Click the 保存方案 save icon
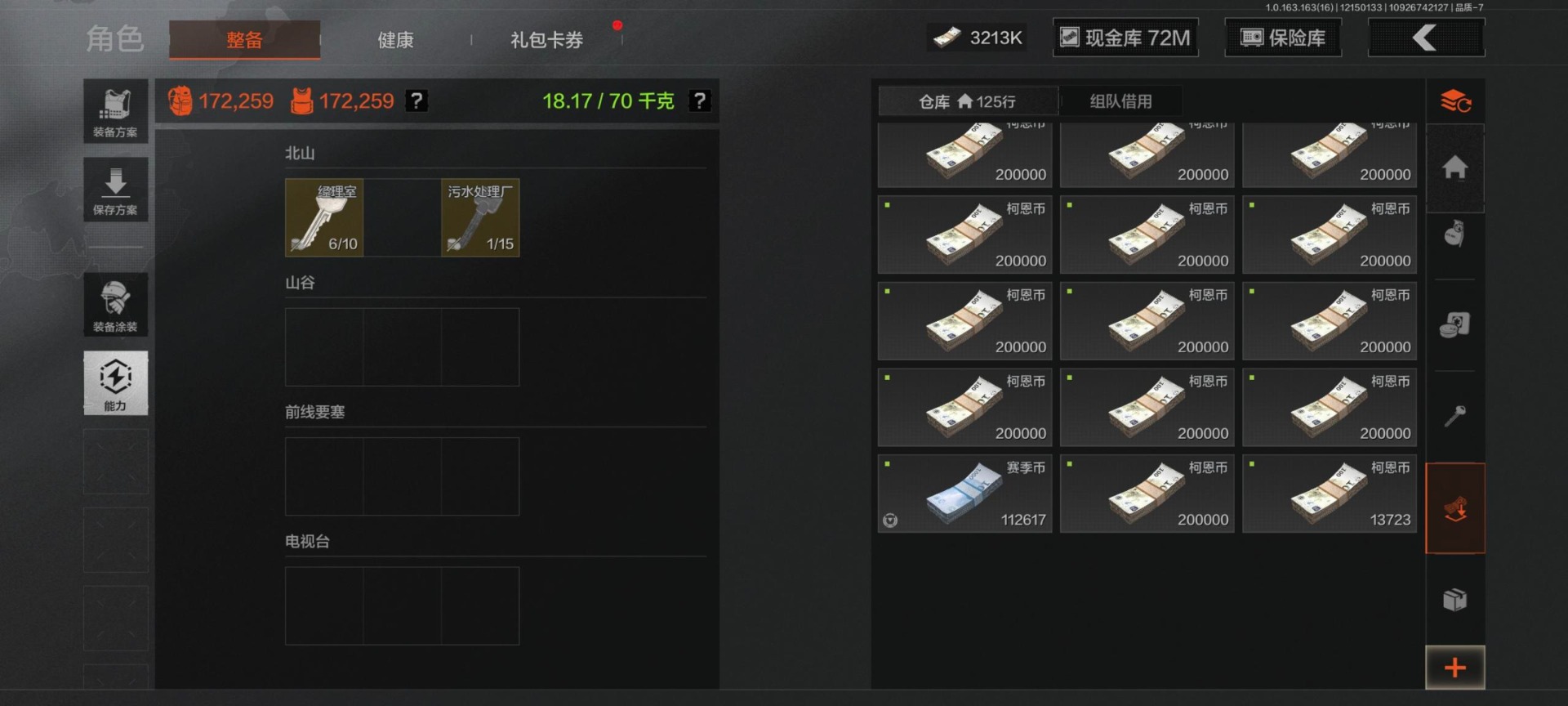 115,190
